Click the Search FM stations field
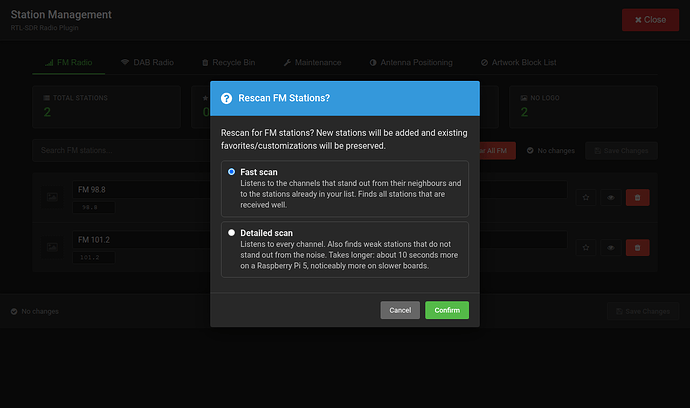 point(121,151)
